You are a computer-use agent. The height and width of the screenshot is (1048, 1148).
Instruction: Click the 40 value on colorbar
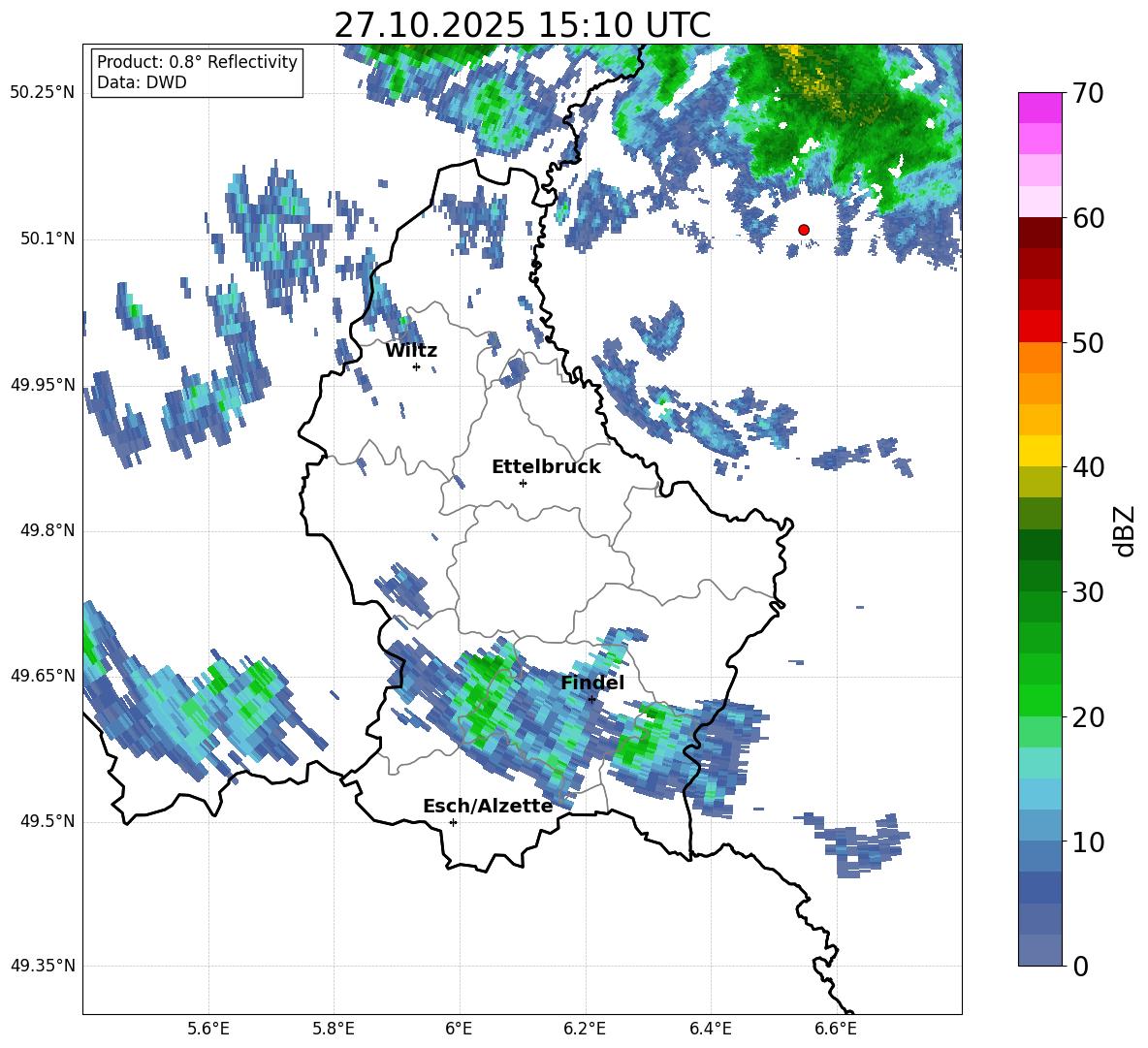[1088, 467]
